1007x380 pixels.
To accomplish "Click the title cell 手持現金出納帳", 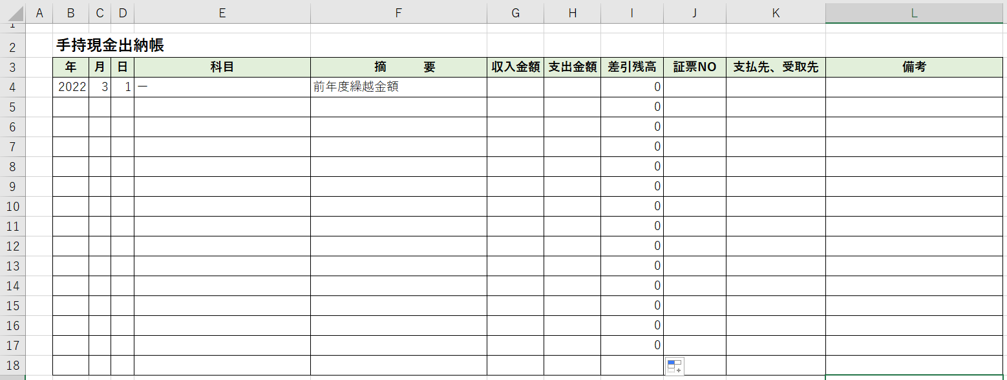I will tap(110, 46).
